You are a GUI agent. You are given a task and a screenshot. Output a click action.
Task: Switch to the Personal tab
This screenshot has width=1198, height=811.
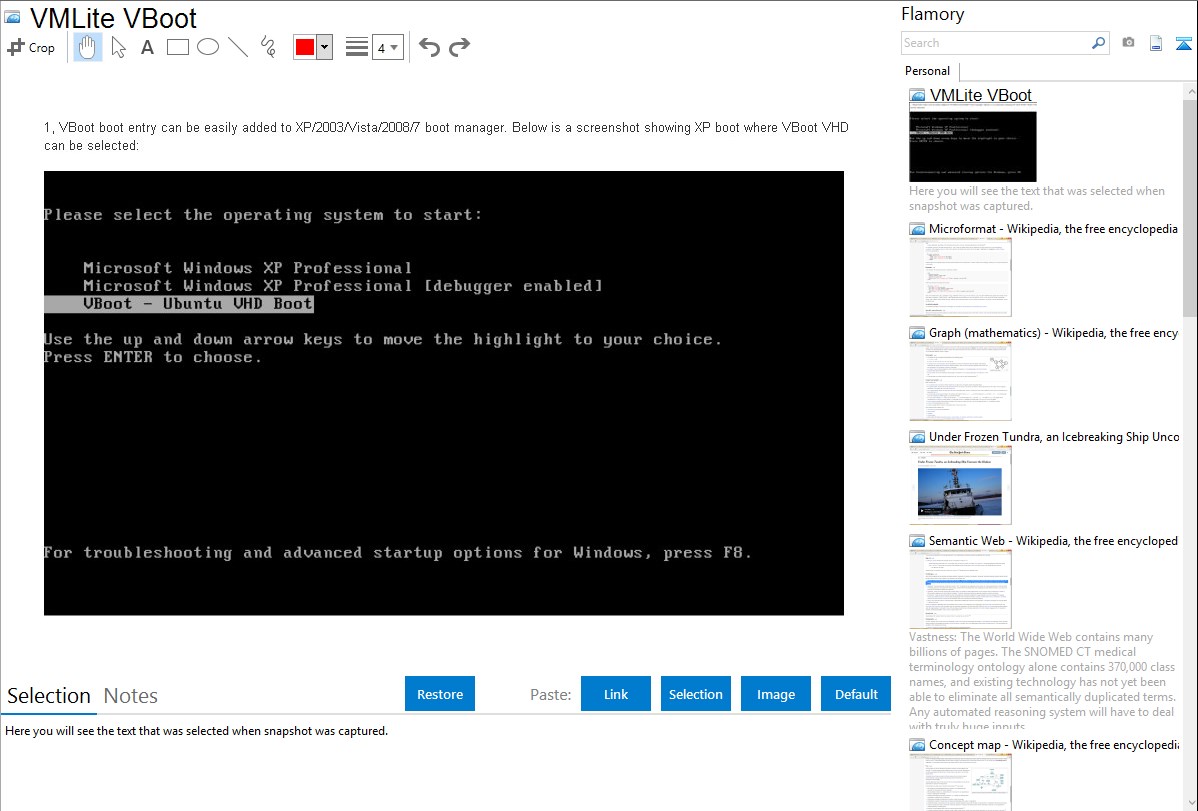pyautogui.click(x=928, y=71)
